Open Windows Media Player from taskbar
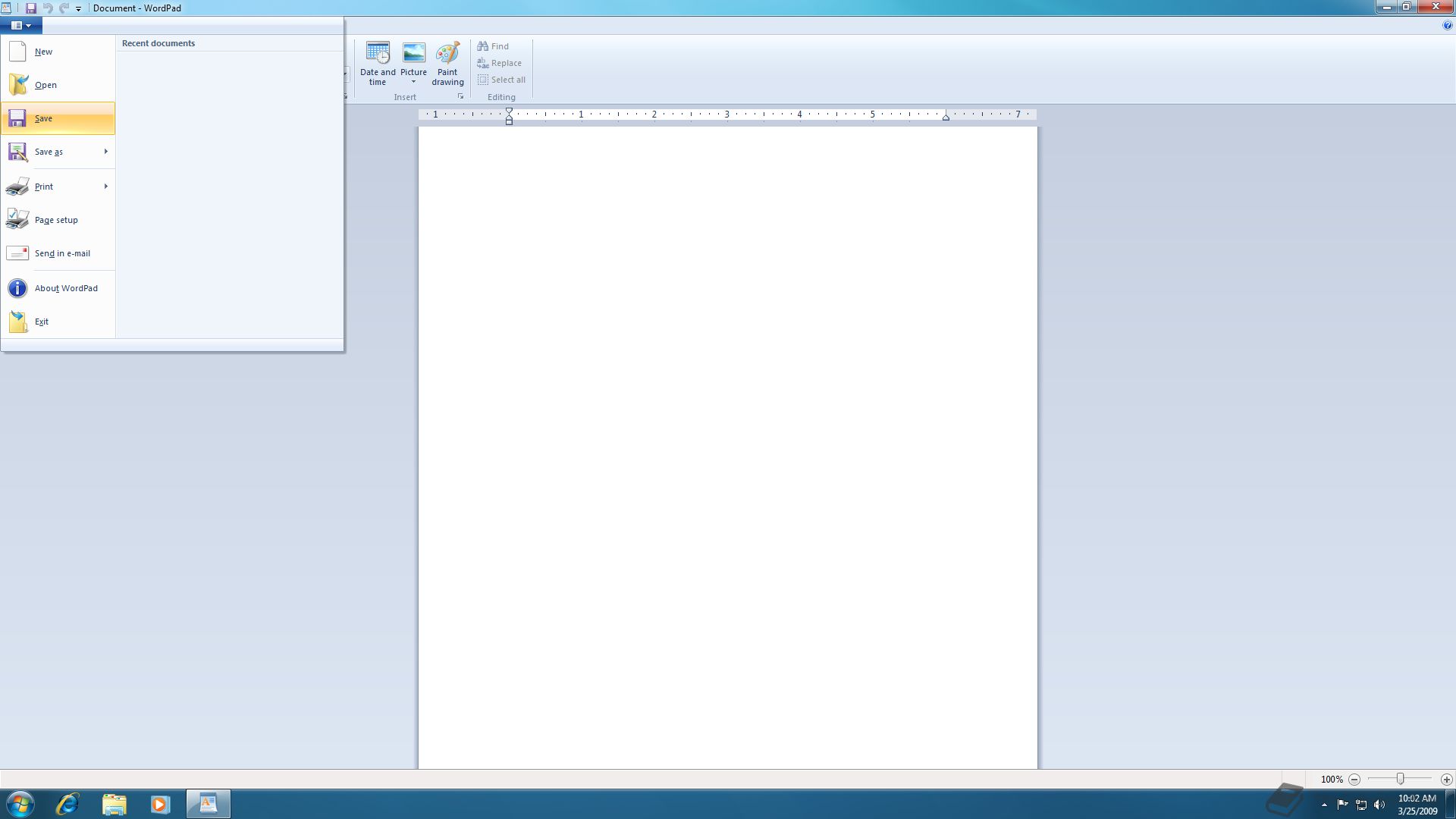The image size is (1456, 819). [160, 804]
